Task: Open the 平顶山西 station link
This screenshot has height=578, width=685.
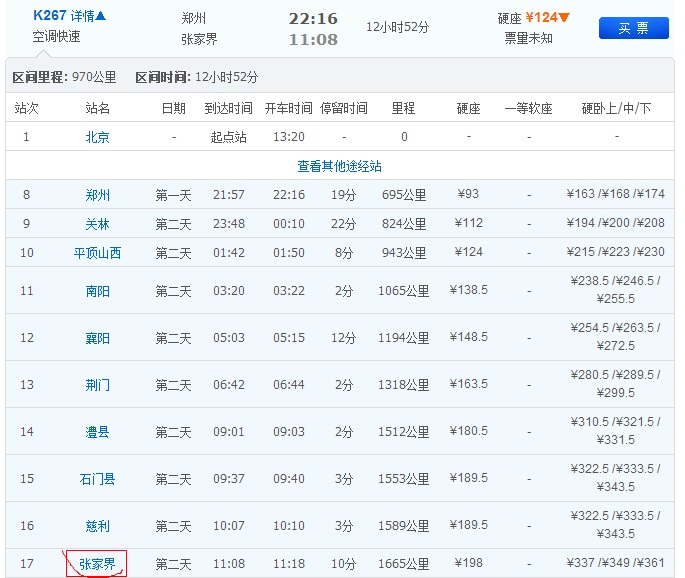Action: tap(97, 253)
